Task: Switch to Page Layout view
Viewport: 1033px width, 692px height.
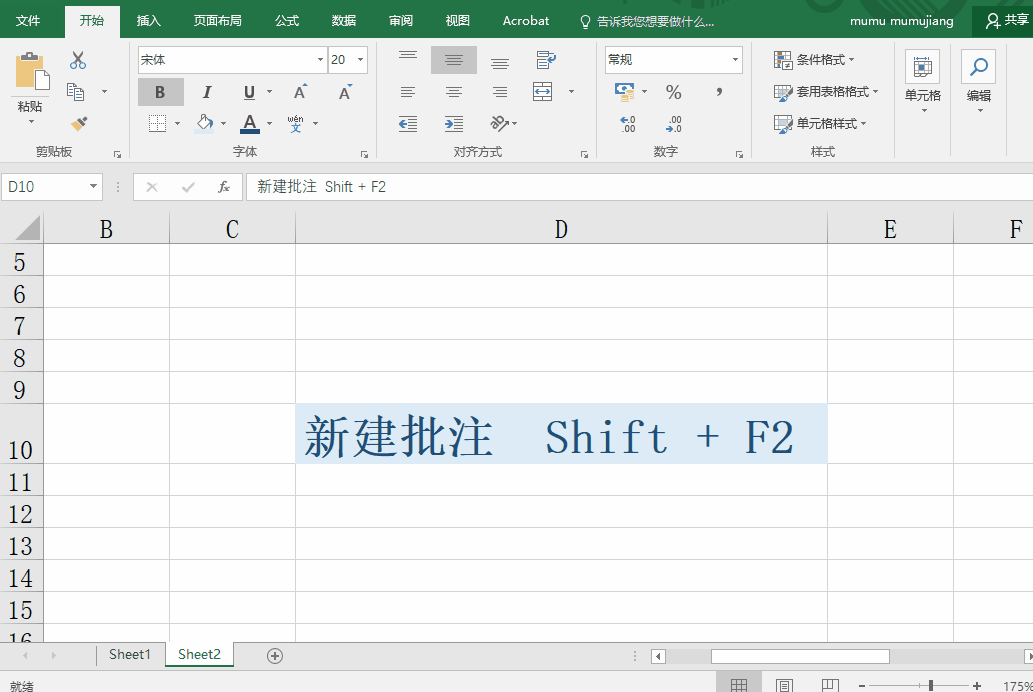Action: [x=784, y=685]
